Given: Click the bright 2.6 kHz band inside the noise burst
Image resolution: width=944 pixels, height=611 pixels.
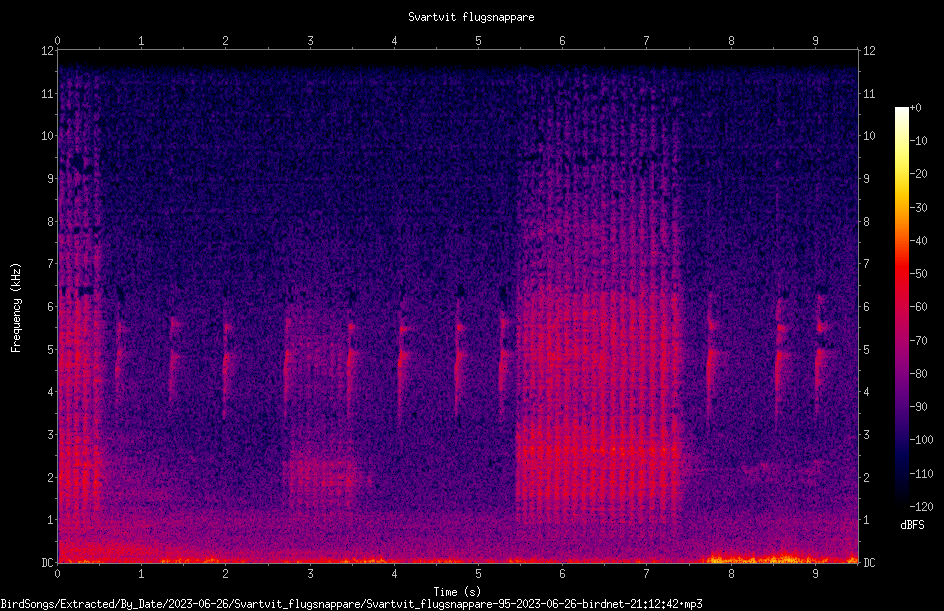Looking at the screenshot, I should click(x=598, y=450).
